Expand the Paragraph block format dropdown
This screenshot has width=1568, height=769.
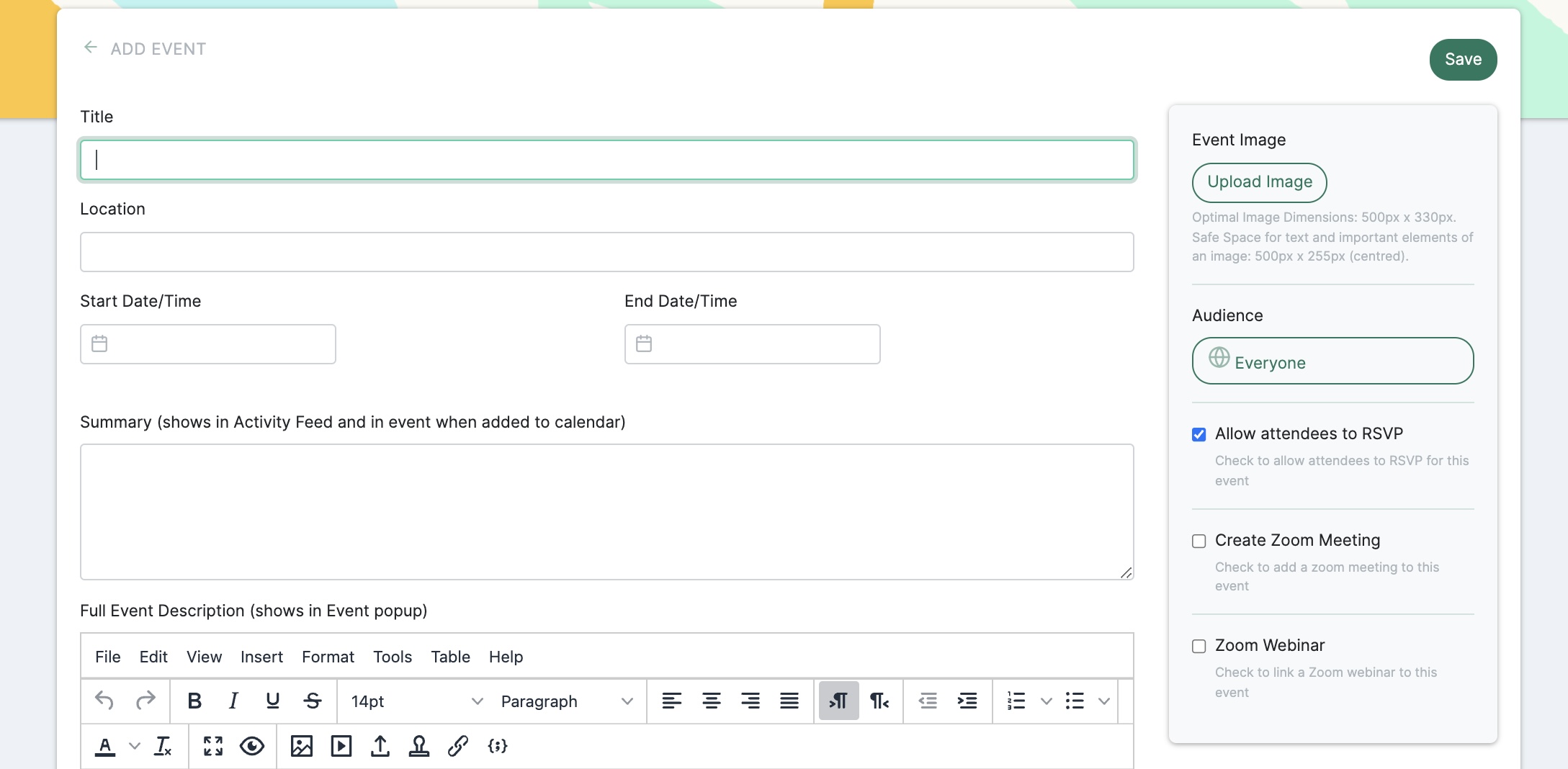pyautogui.click(x=567, y=701)
